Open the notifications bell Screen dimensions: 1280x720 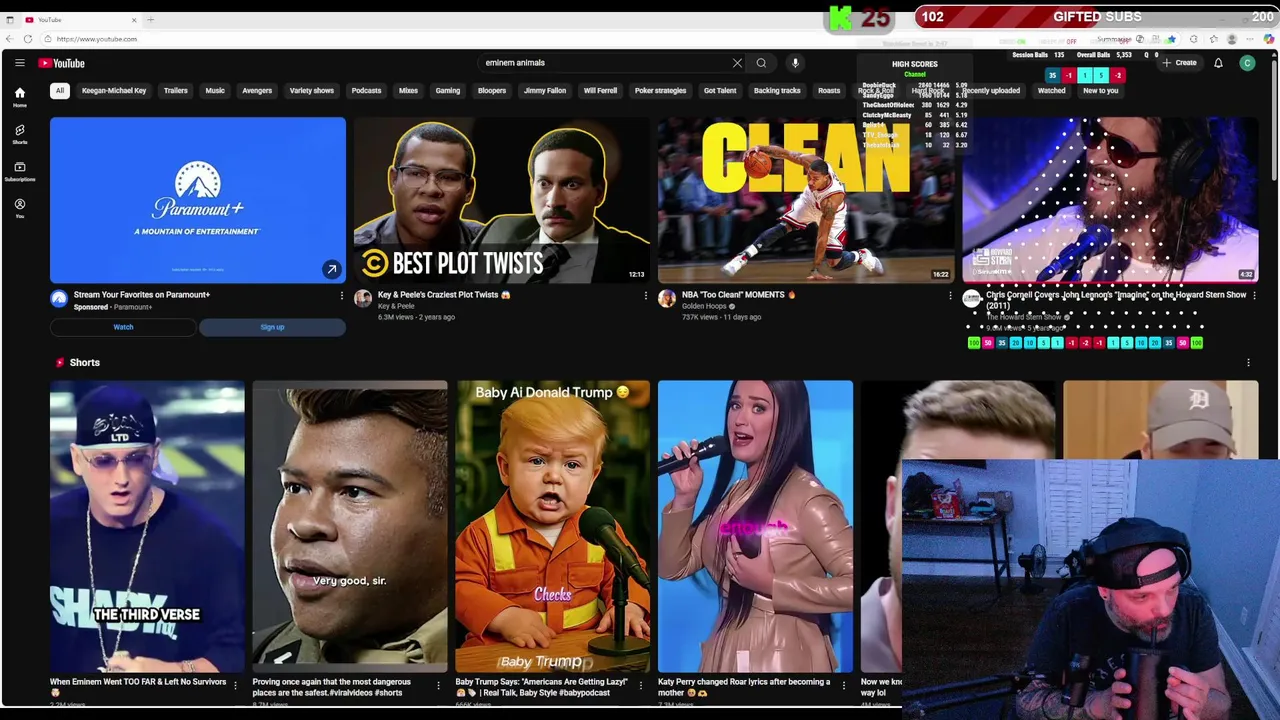pos(1218,63)
